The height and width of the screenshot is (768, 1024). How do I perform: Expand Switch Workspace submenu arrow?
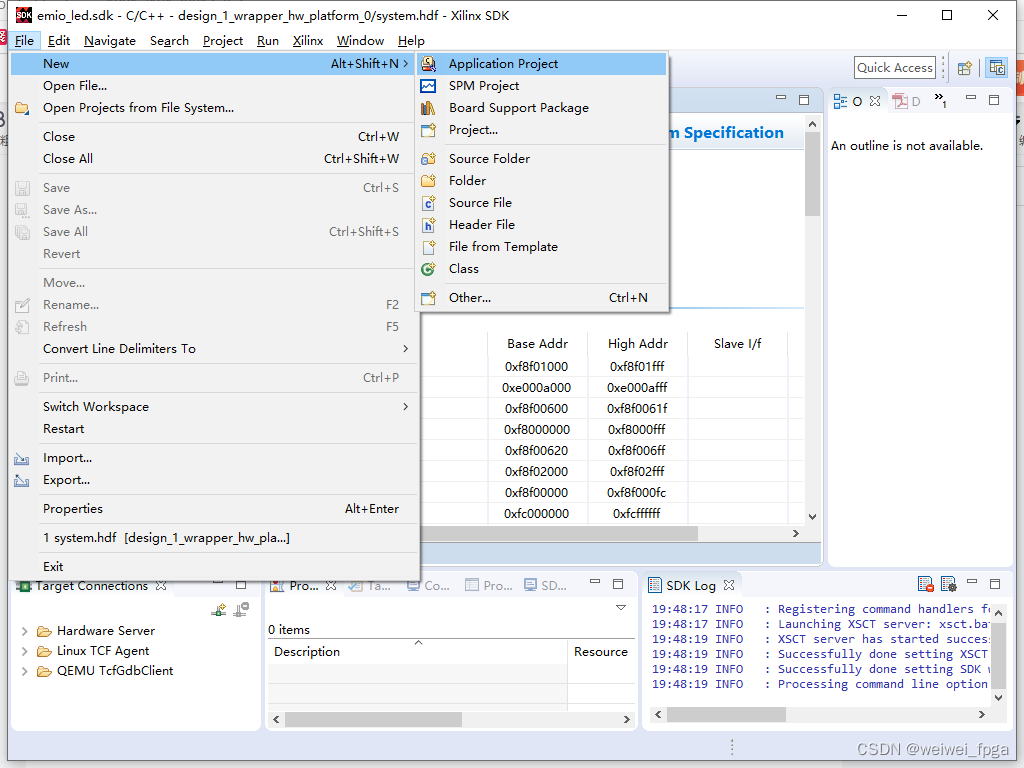click(406, 407)
